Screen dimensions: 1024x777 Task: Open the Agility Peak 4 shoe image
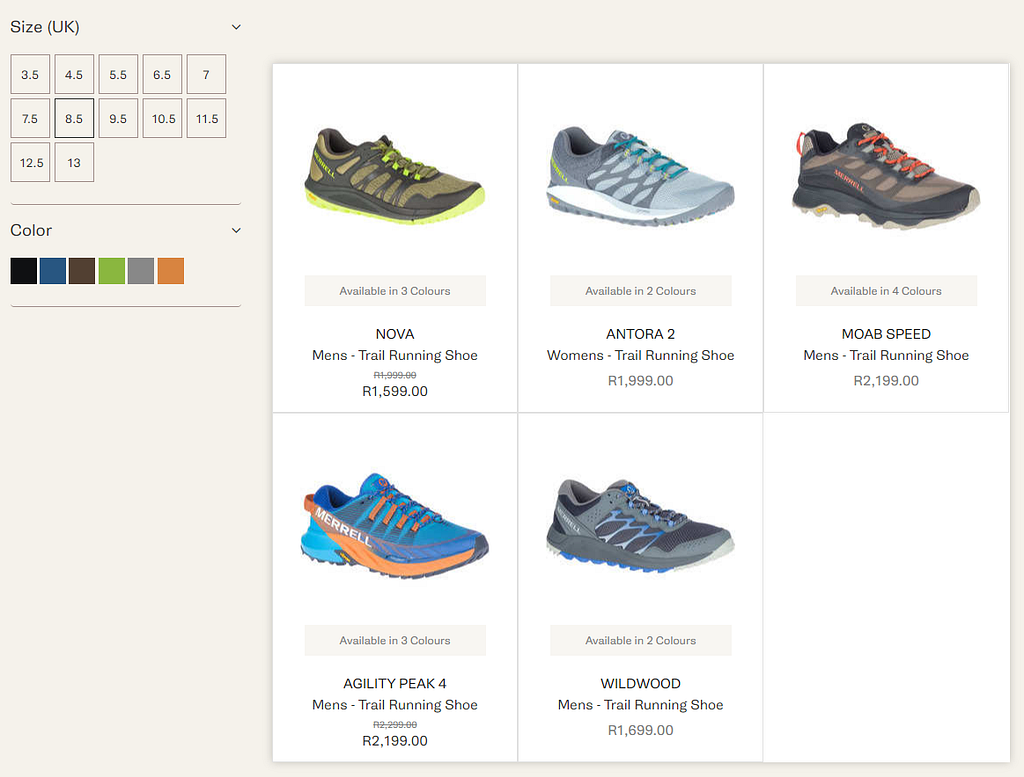(394, 526)
